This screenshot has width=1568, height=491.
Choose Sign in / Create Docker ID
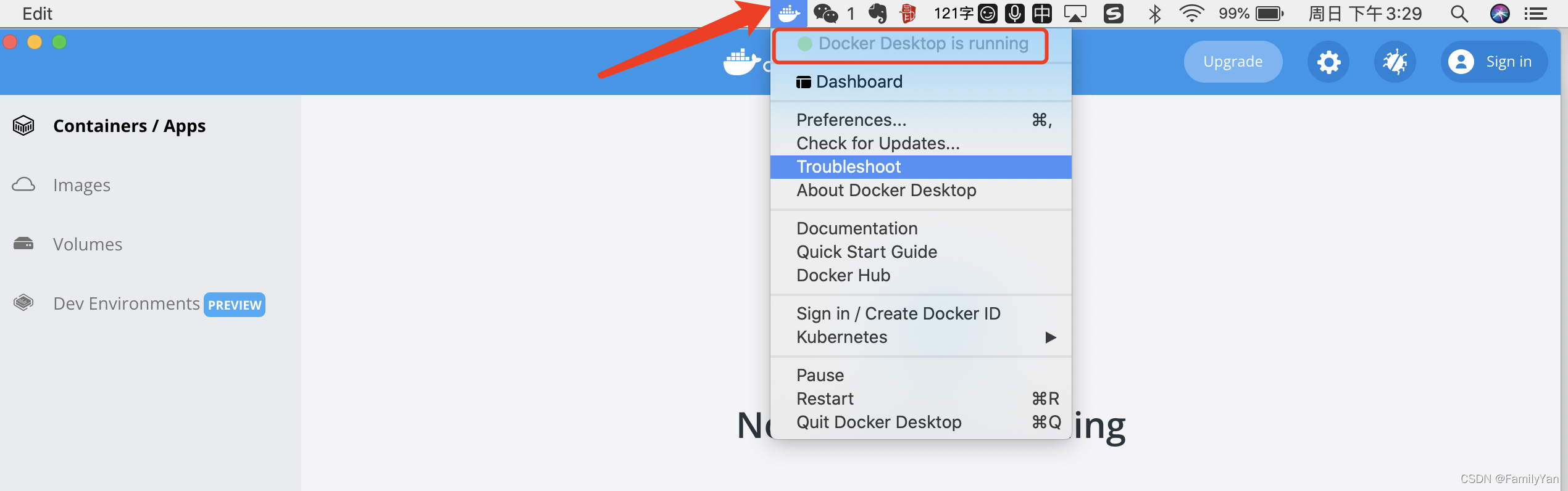pyautogui.click(x=921, y=313)
